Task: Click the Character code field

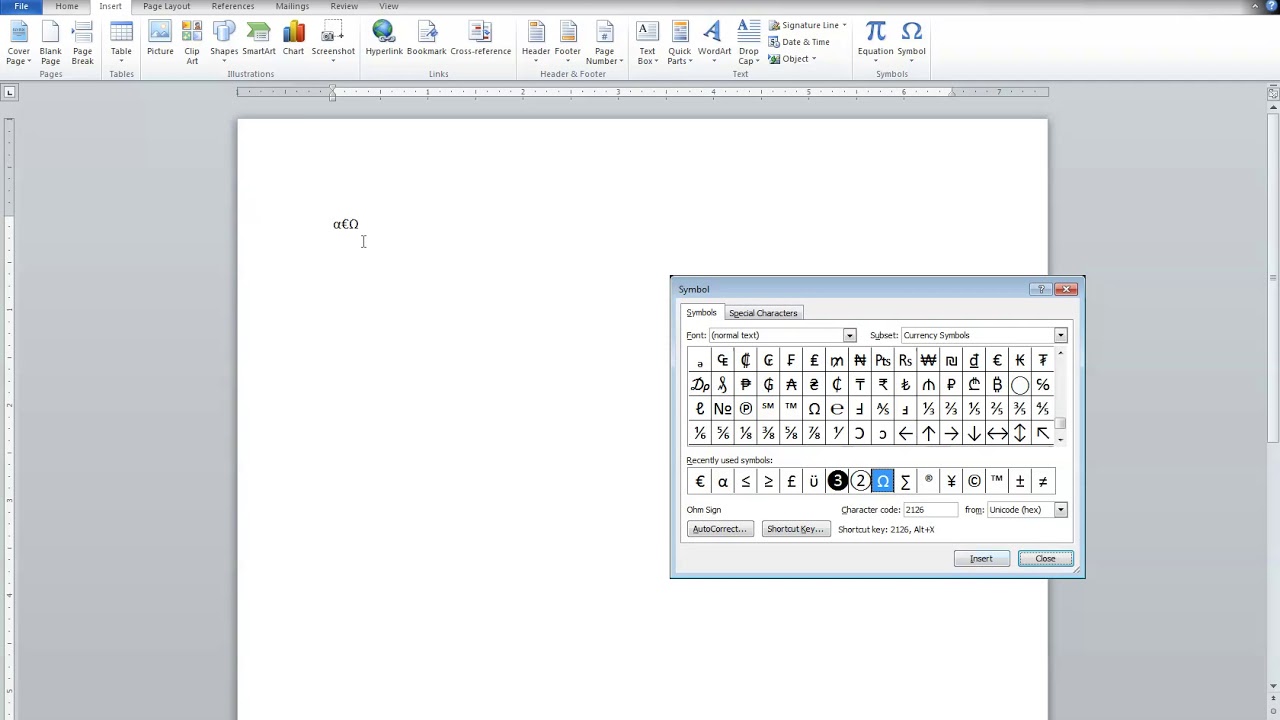Action: [929, 510]
